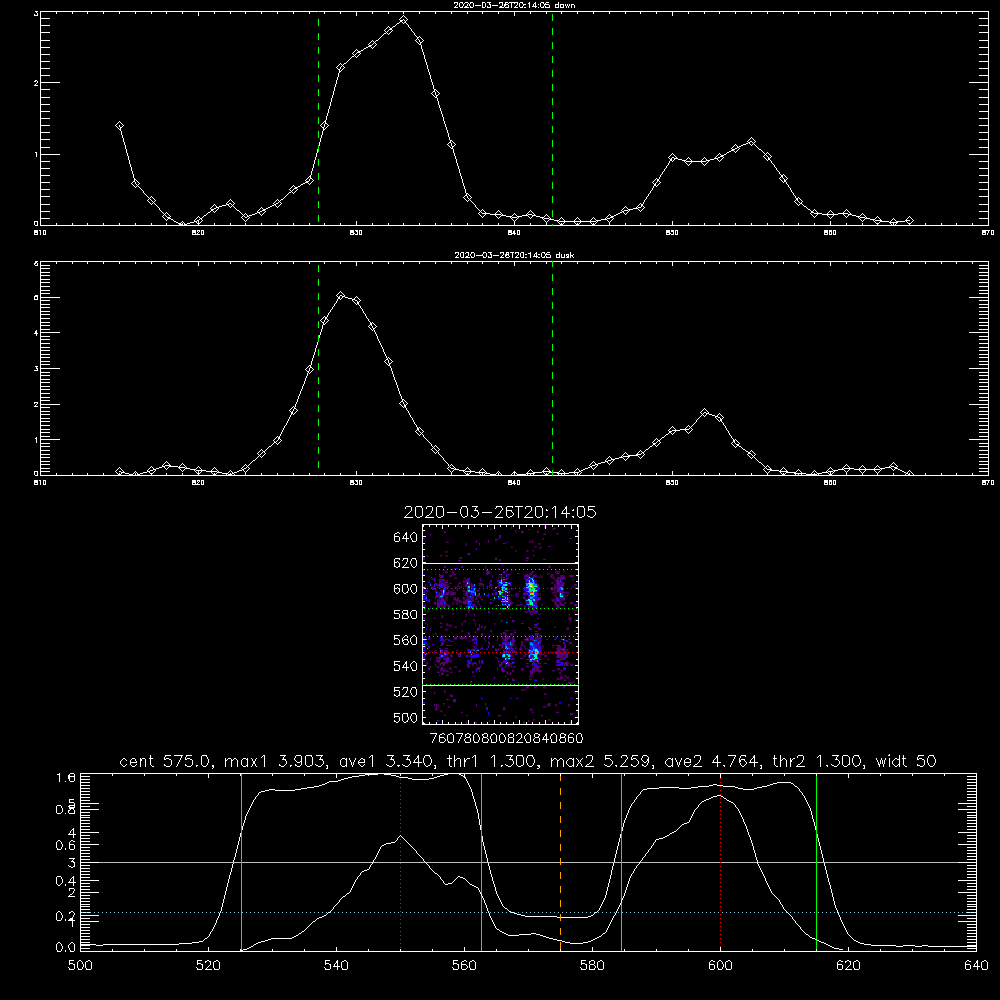This screenshot has width=1000, height=1000.
Task: Click the '840' x-axis label under dusk plot
Action: tap(514, 483)
